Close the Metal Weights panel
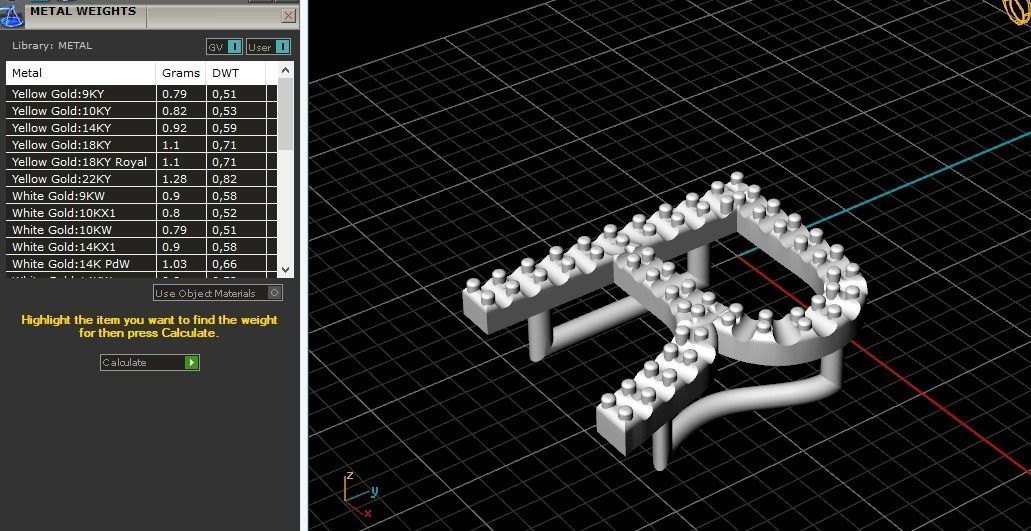The height and width of the screenshot is (531, 1031). pos(289,16)
